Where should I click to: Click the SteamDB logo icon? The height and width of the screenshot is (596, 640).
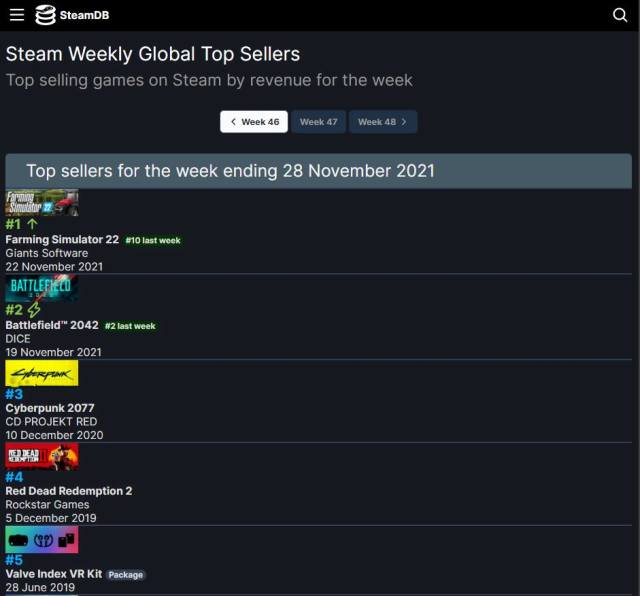point(45,15)
